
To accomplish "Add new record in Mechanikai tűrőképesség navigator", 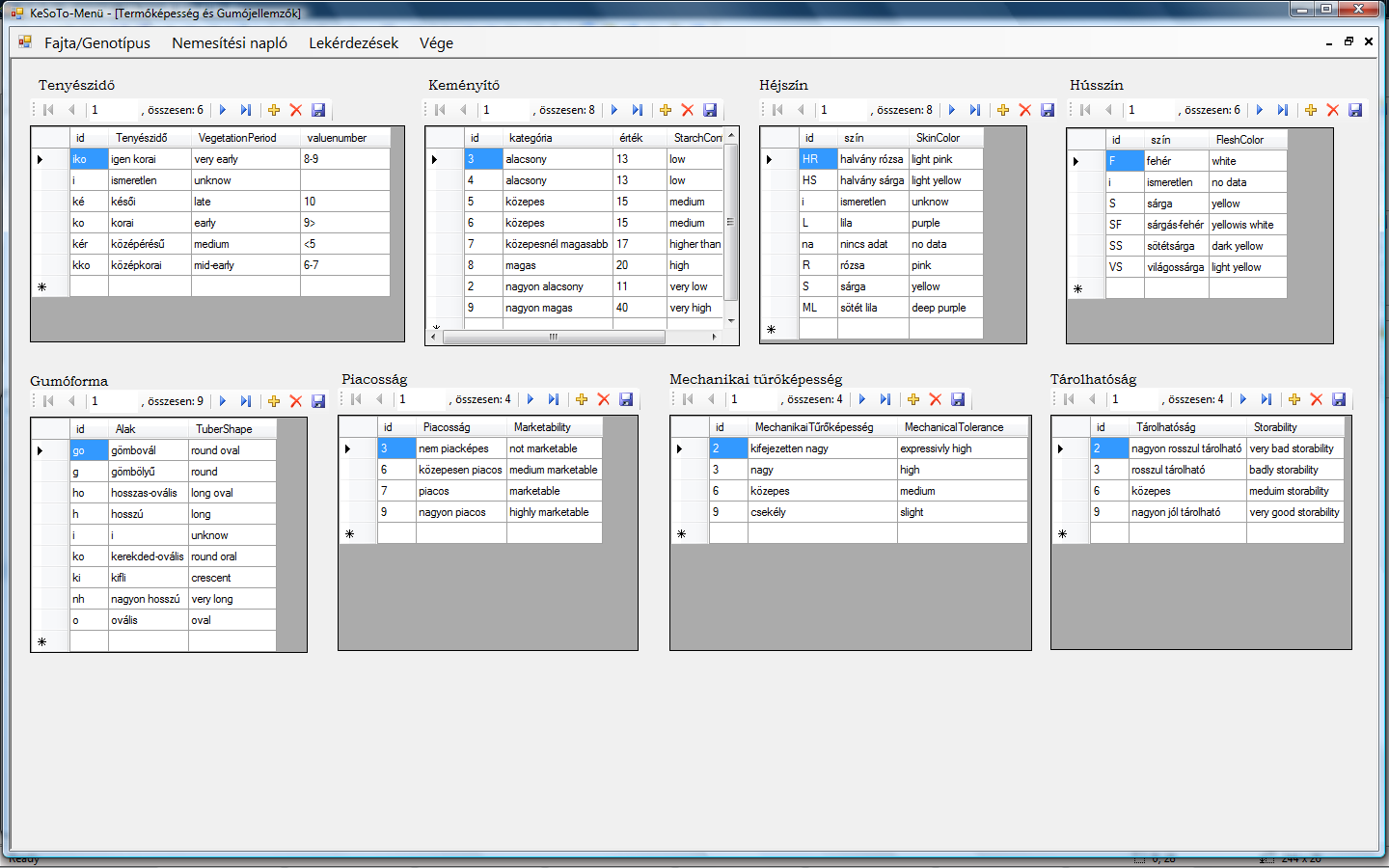I will click(913, 399).
